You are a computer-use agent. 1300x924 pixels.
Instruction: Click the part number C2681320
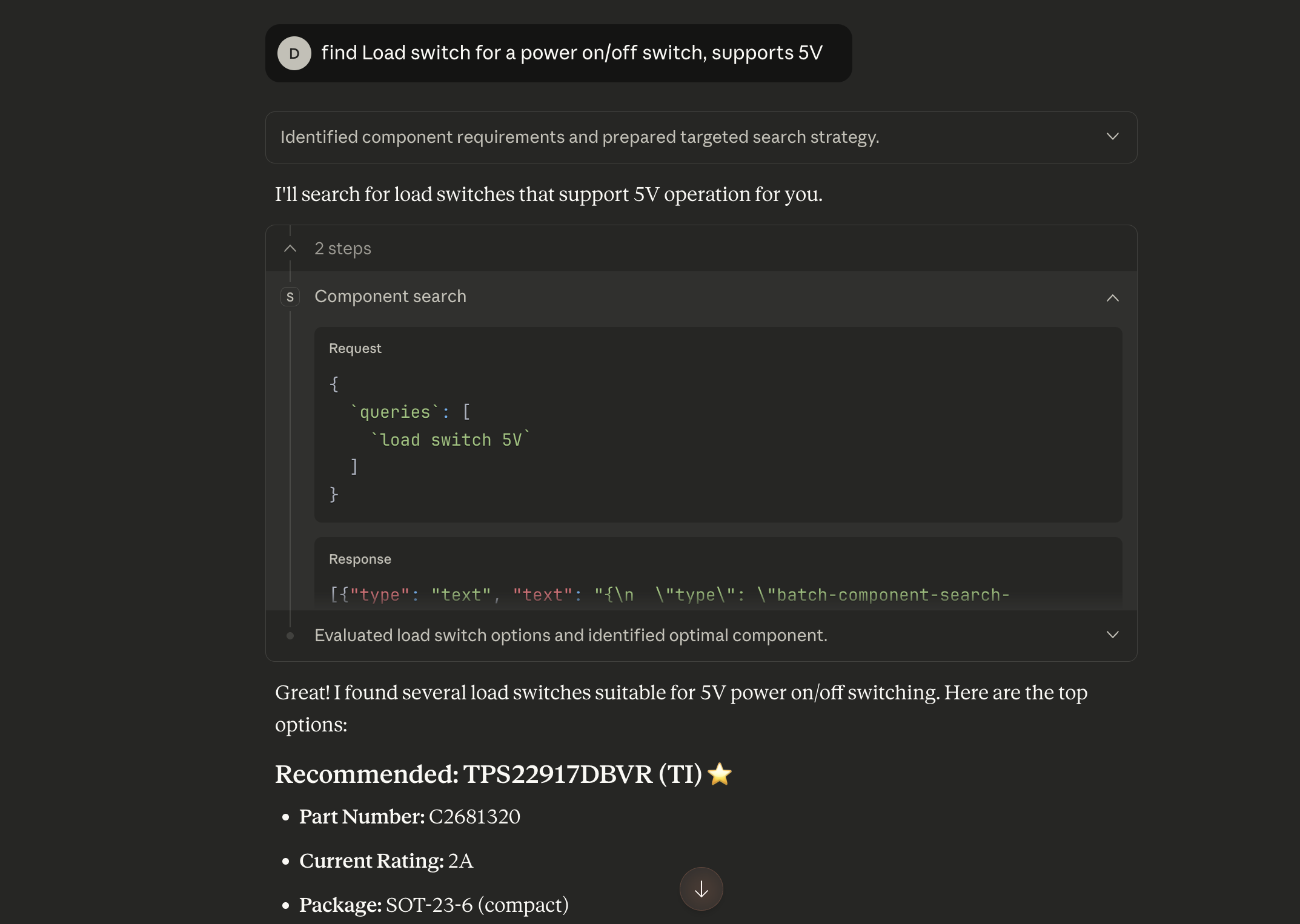pyautogui.click(x=474, y=817)
